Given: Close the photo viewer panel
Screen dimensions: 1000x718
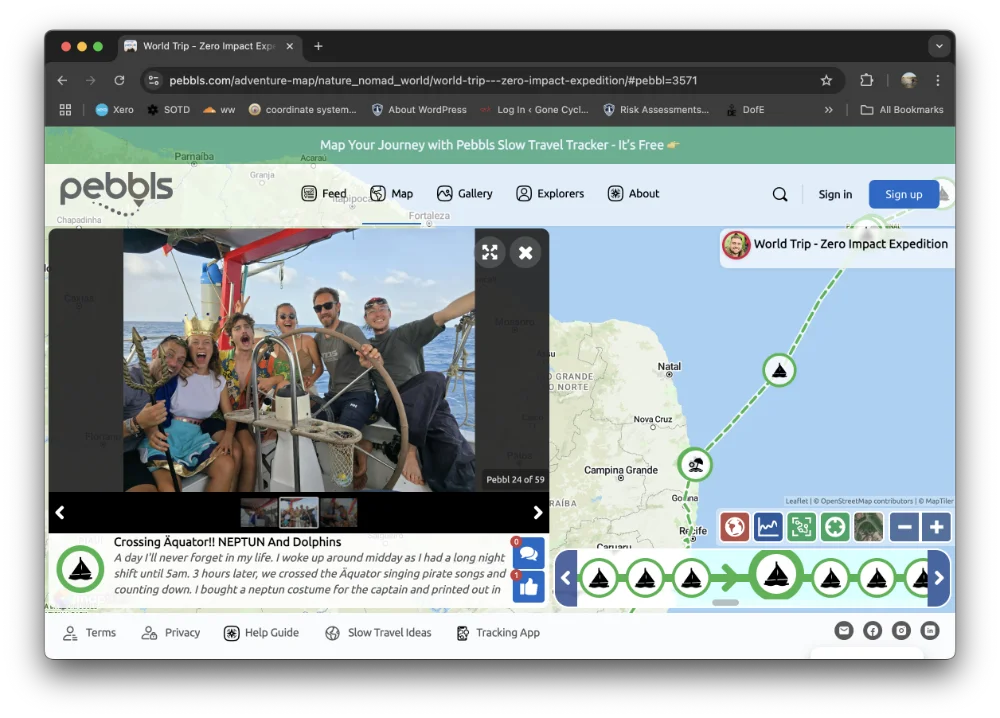Looking at the screenshot, I should pyautogui.click(x=525, y=252).
